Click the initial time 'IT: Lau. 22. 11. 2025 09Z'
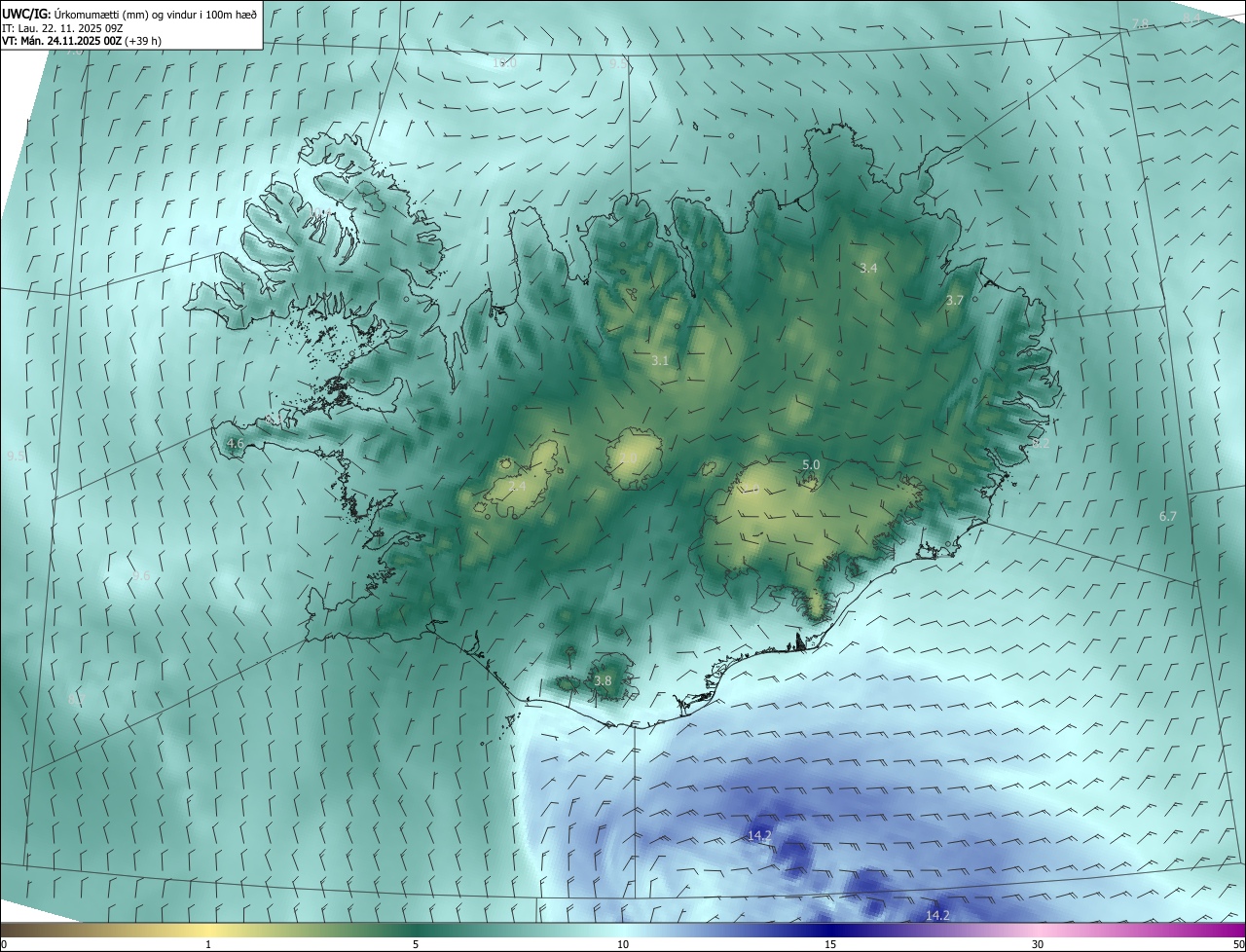1246x952 pixels. click(62, 28)
